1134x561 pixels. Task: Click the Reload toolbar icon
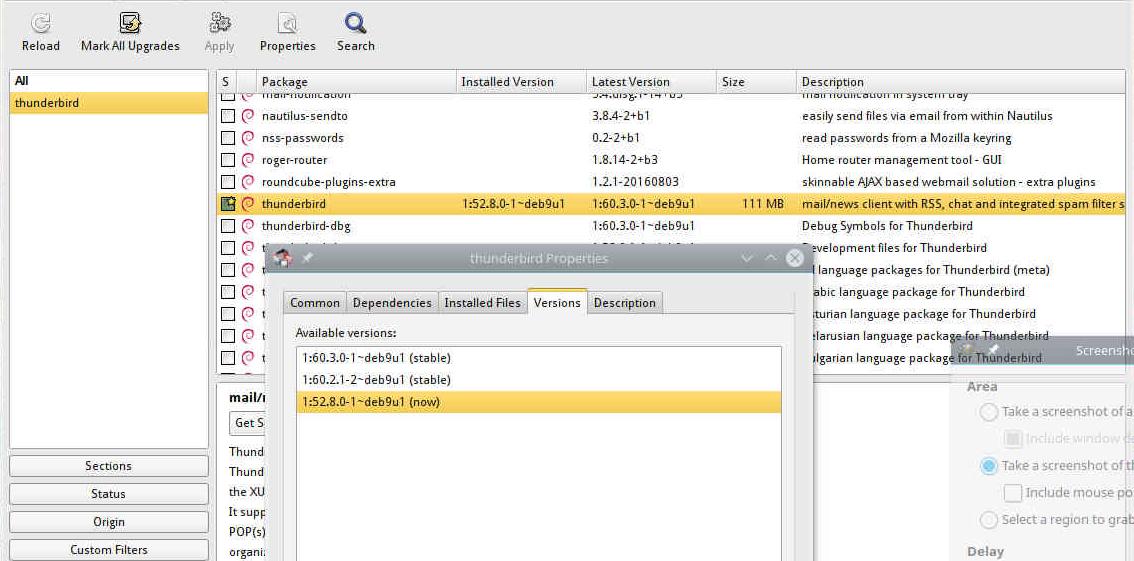pos(40,23)
